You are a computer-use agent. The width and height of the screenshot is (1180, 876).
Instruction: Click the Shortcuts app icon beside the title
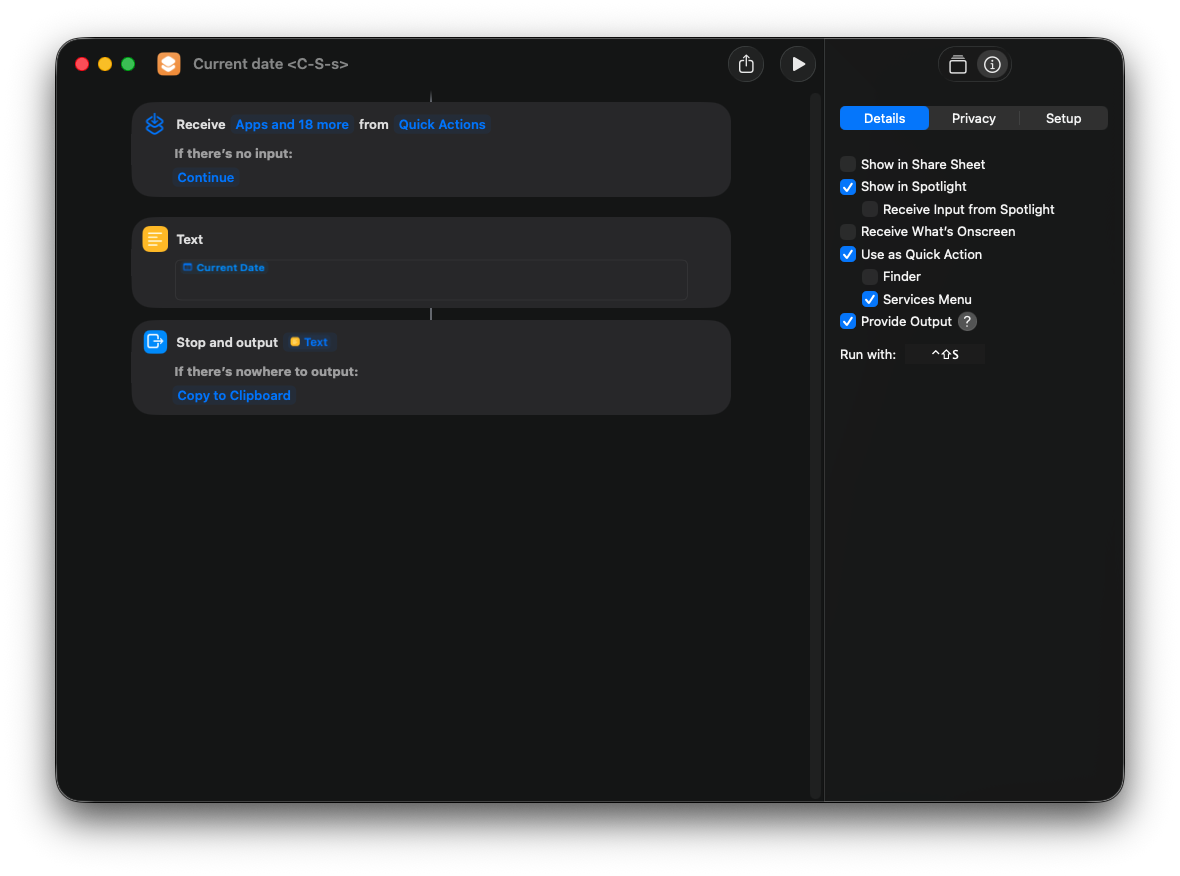(x=168, y=63)
